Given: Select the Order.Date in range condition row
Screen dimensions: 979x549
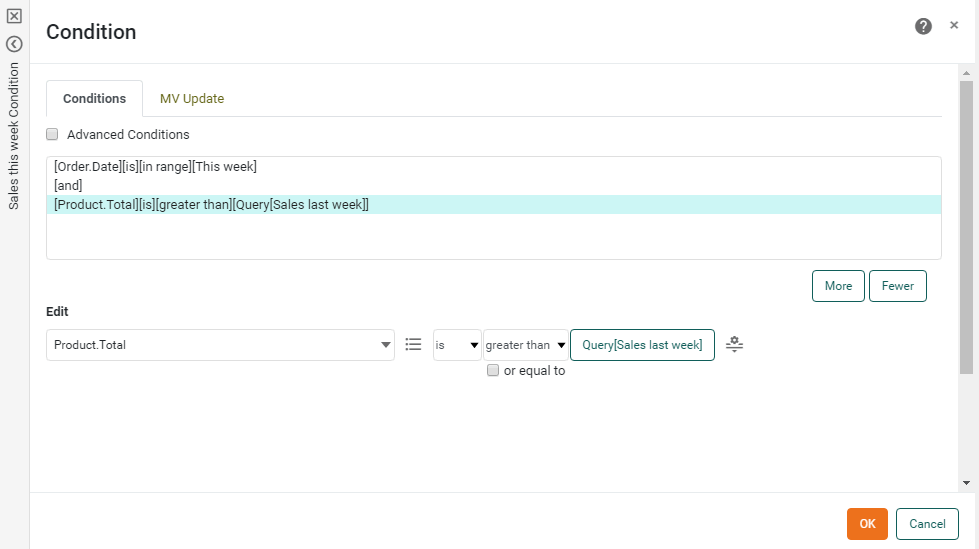Looking at the screenshot, I should point(156,167).
